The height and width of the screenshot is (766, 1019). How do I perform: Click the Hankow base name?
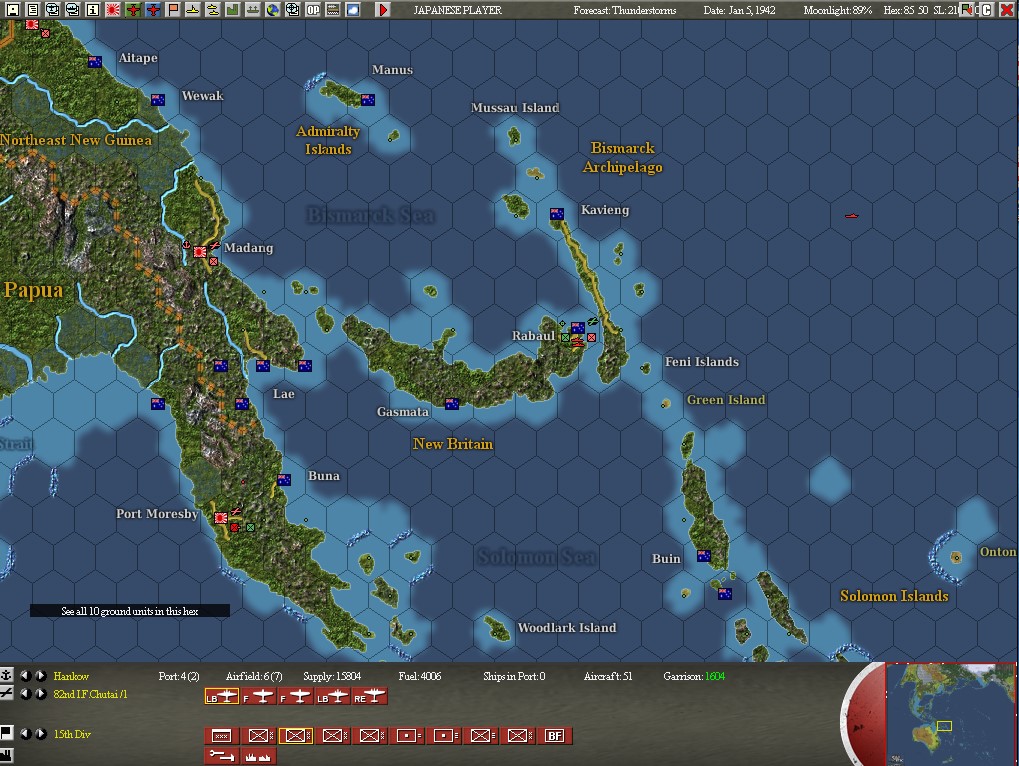pos(71,676)
